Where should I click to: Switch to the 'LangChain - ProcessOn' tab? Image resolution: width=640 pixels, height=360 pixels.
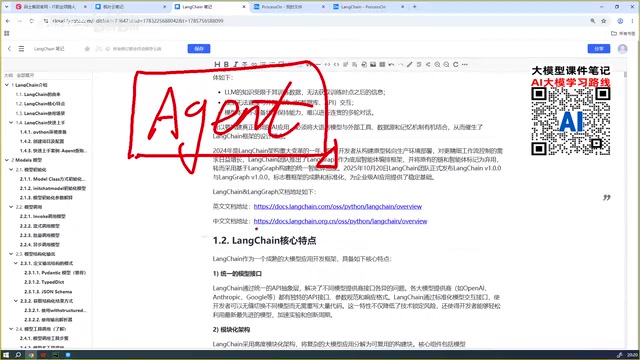coord(368,7)
